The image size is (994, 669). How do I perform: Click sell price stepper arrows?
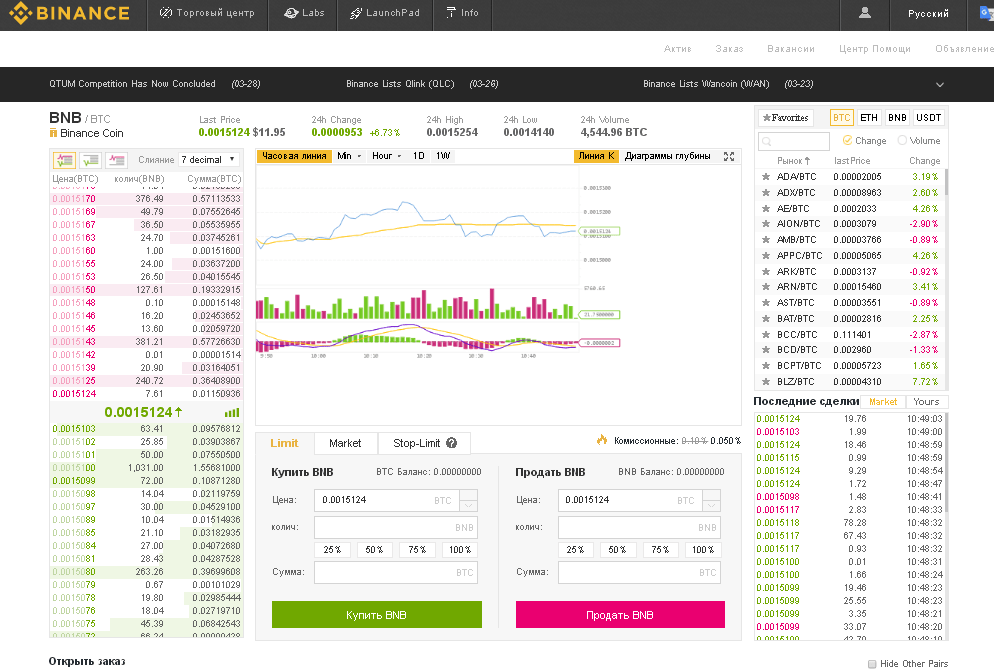[711, 500]
